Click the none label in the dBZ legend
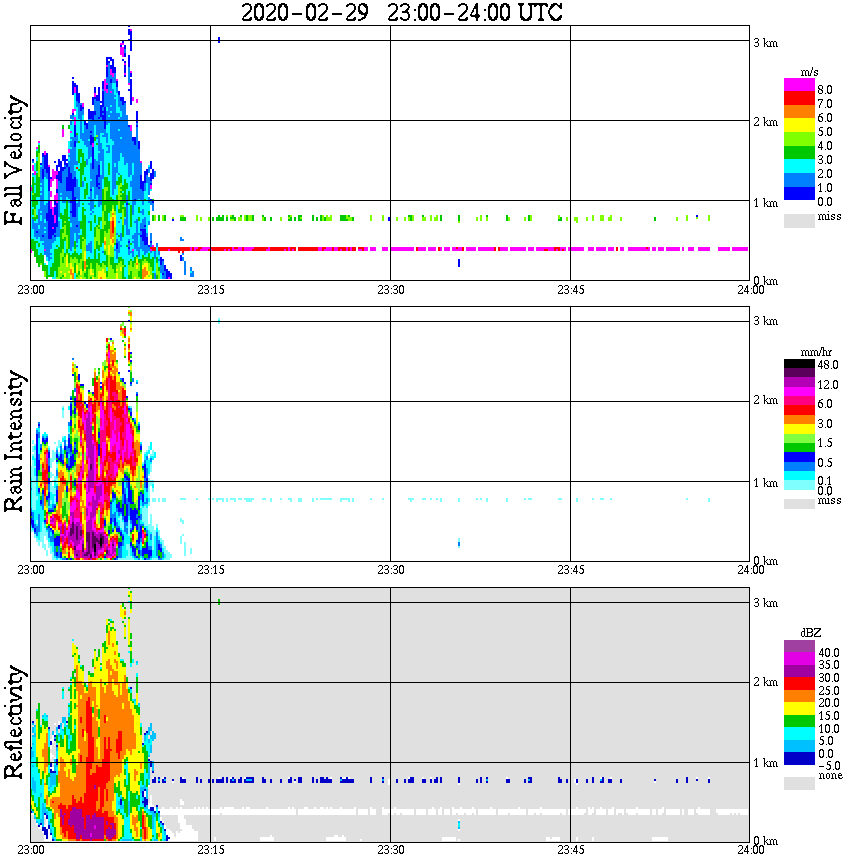 click(x=830, y=776)
